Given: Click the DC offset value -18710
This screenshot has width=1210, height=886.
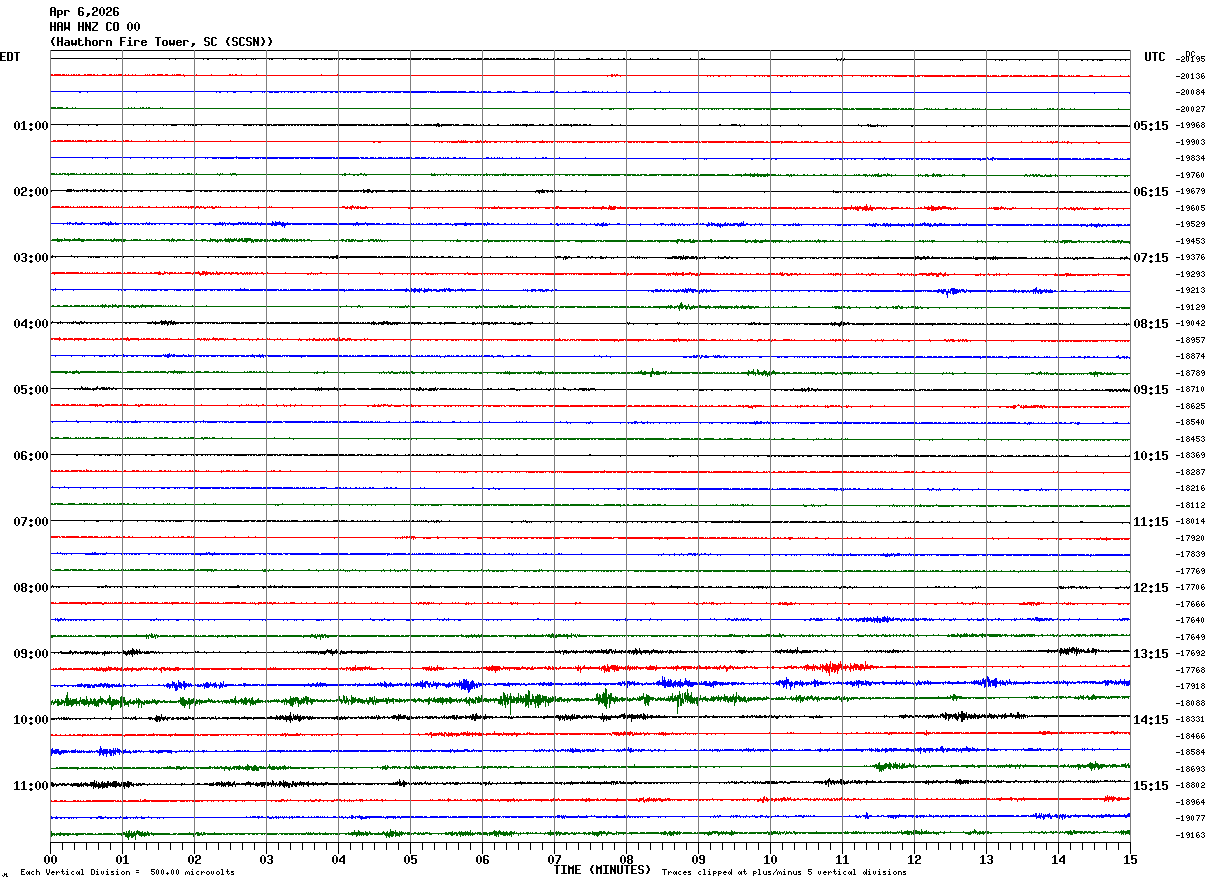Looking at the screenshot, I should (1191, 389).
